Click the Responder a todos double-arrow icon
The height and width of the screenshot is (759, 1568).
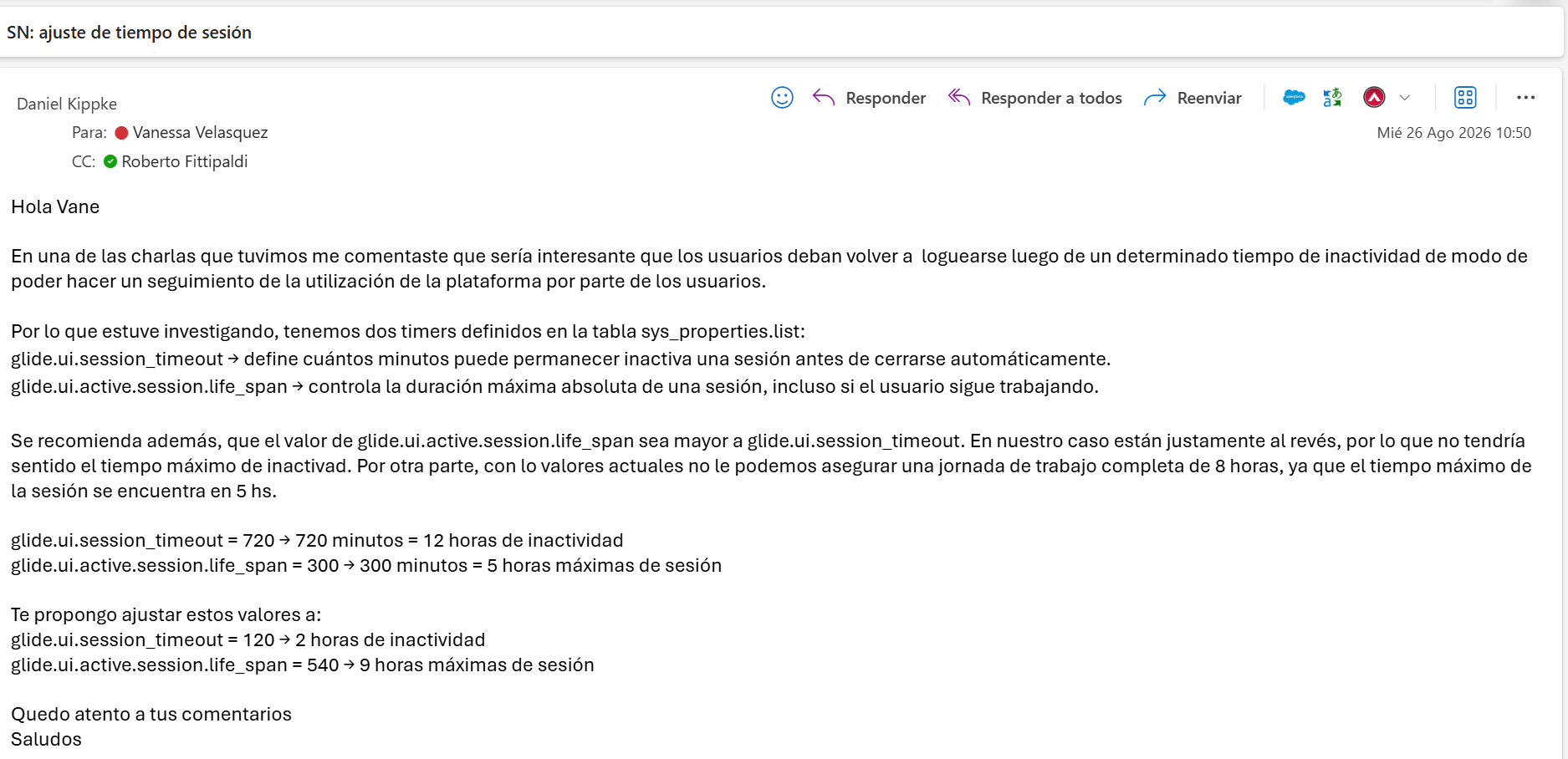click(x=959, y=98)
